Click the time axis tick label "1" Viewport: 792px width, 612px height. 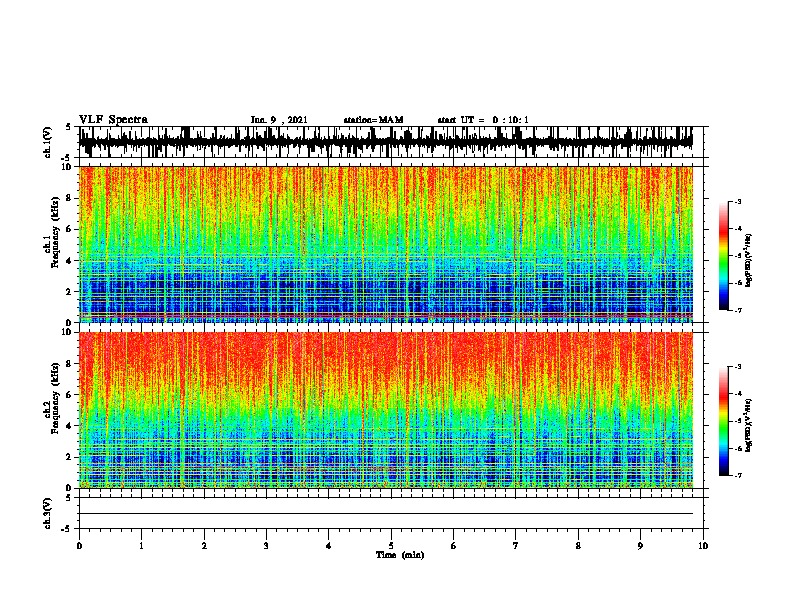[141, 546]
